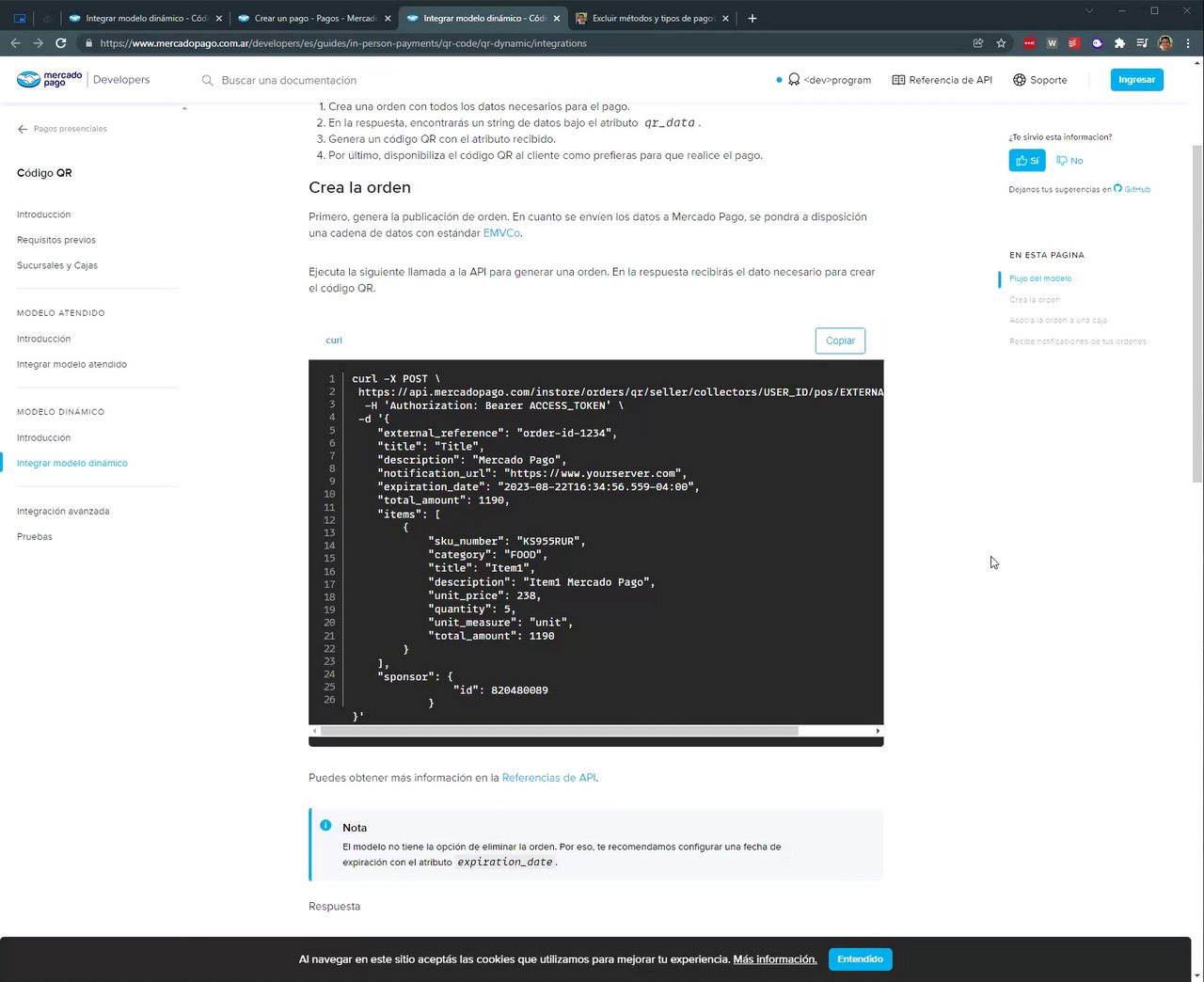Accept cookies with Entendido
Image resolution: width=1204 pixels, height=982 pixels.
point(860,959)
